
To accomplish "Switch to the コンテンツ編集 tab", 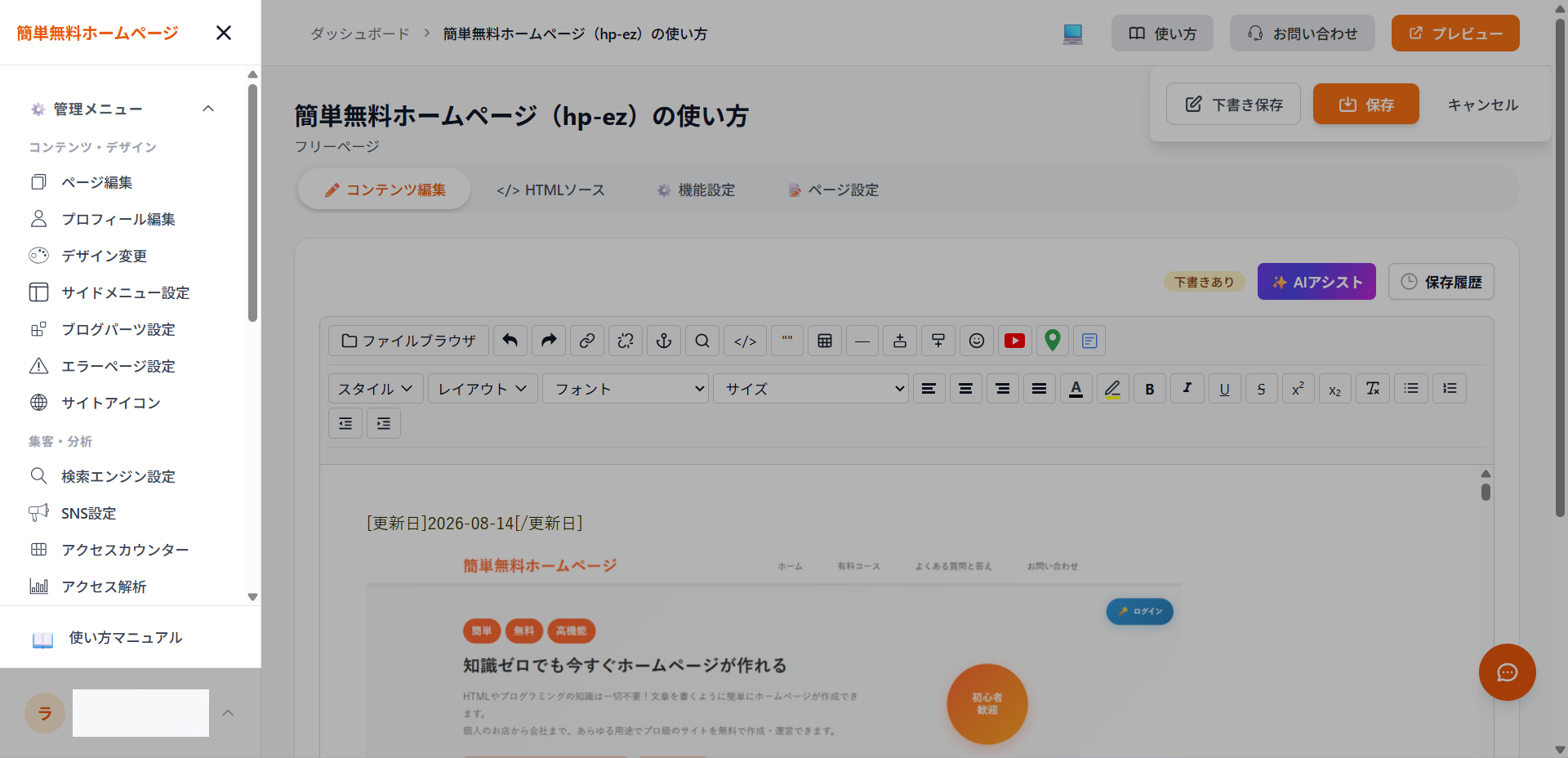I will pyautogui.click(x=385, y=189).
